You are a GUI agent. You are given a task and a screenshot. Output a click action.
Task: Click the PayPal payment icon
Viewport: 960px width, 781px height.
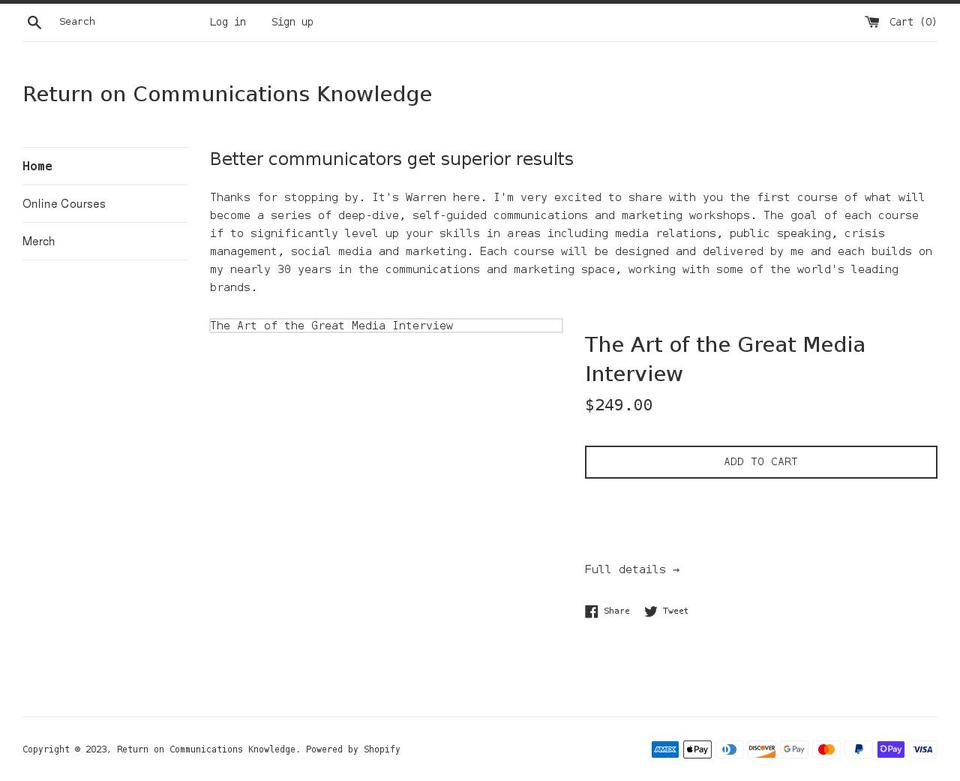pyautogui.click(x=858, y=749)
